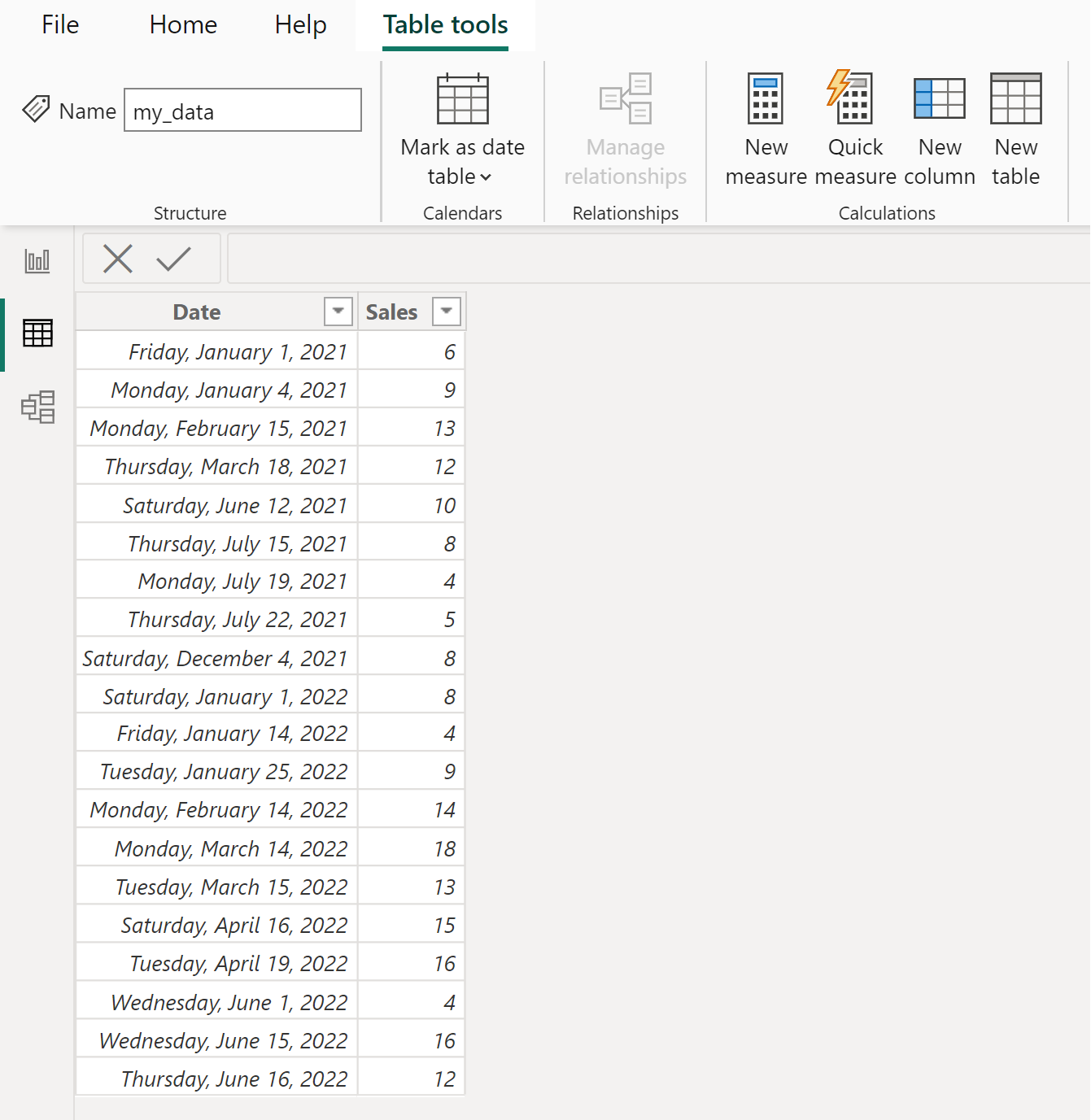Image resolution: width=1091 pixels, height=1120 pixels.
Task: Open the Model view icon in sidebar
Action: (x=37, y=407)
